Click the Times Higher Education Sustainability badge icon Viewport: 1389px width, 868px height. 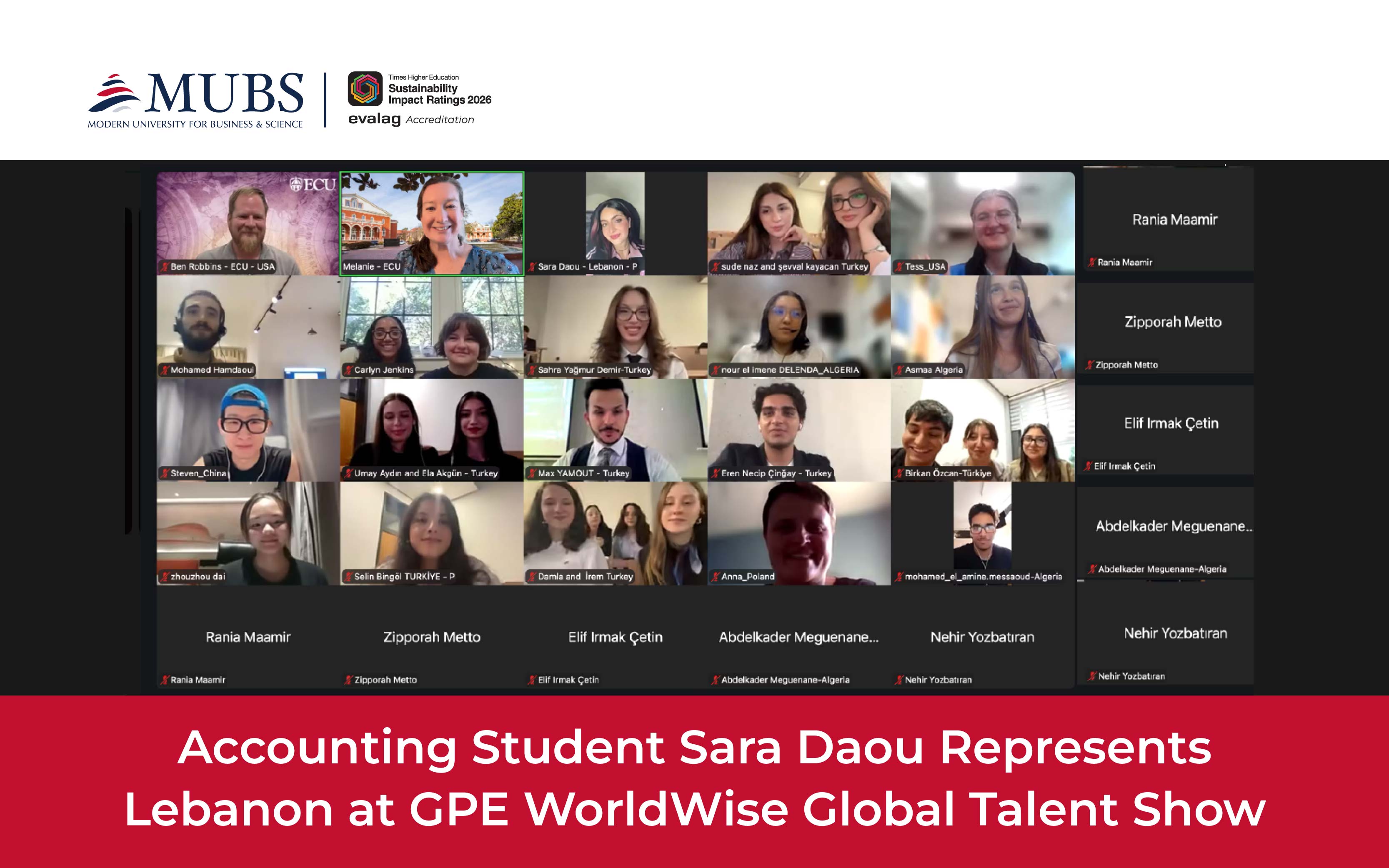pyautogui.click(x=365, y=88)
